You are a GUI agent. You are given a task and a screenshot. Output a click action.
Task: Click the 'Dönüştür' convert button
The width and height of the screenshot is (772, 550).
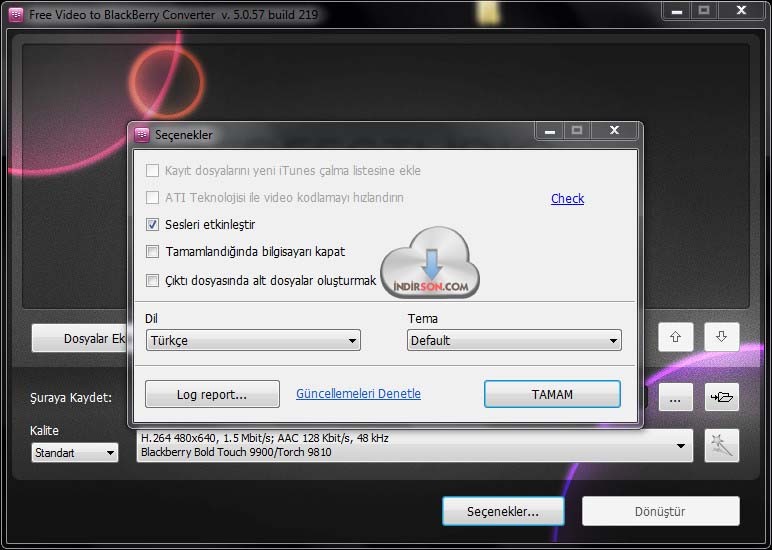pos(660,511)
